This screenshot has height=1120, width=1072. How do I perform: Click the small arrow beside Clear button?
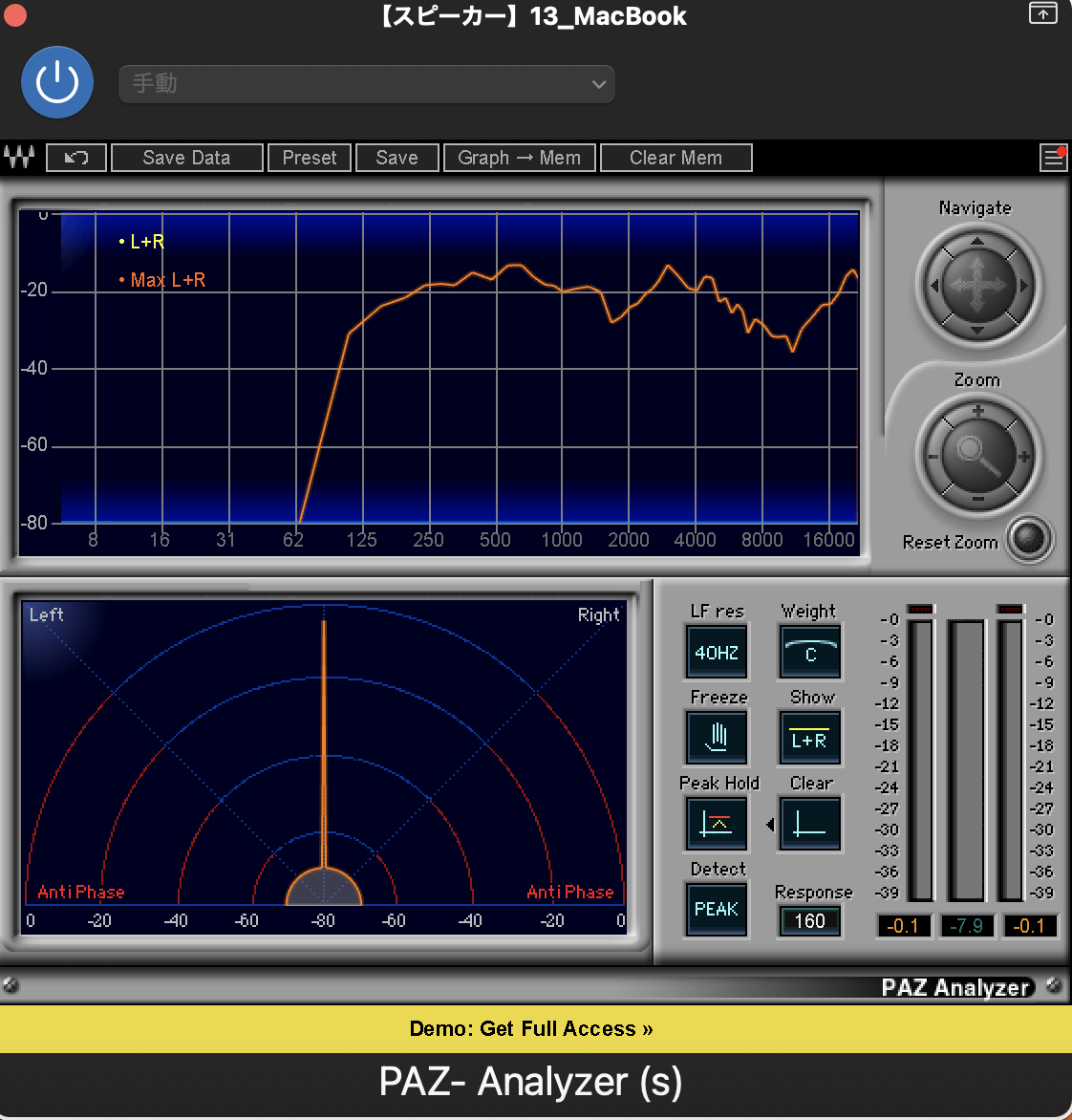pyautogui.click(x=770, y=825)
